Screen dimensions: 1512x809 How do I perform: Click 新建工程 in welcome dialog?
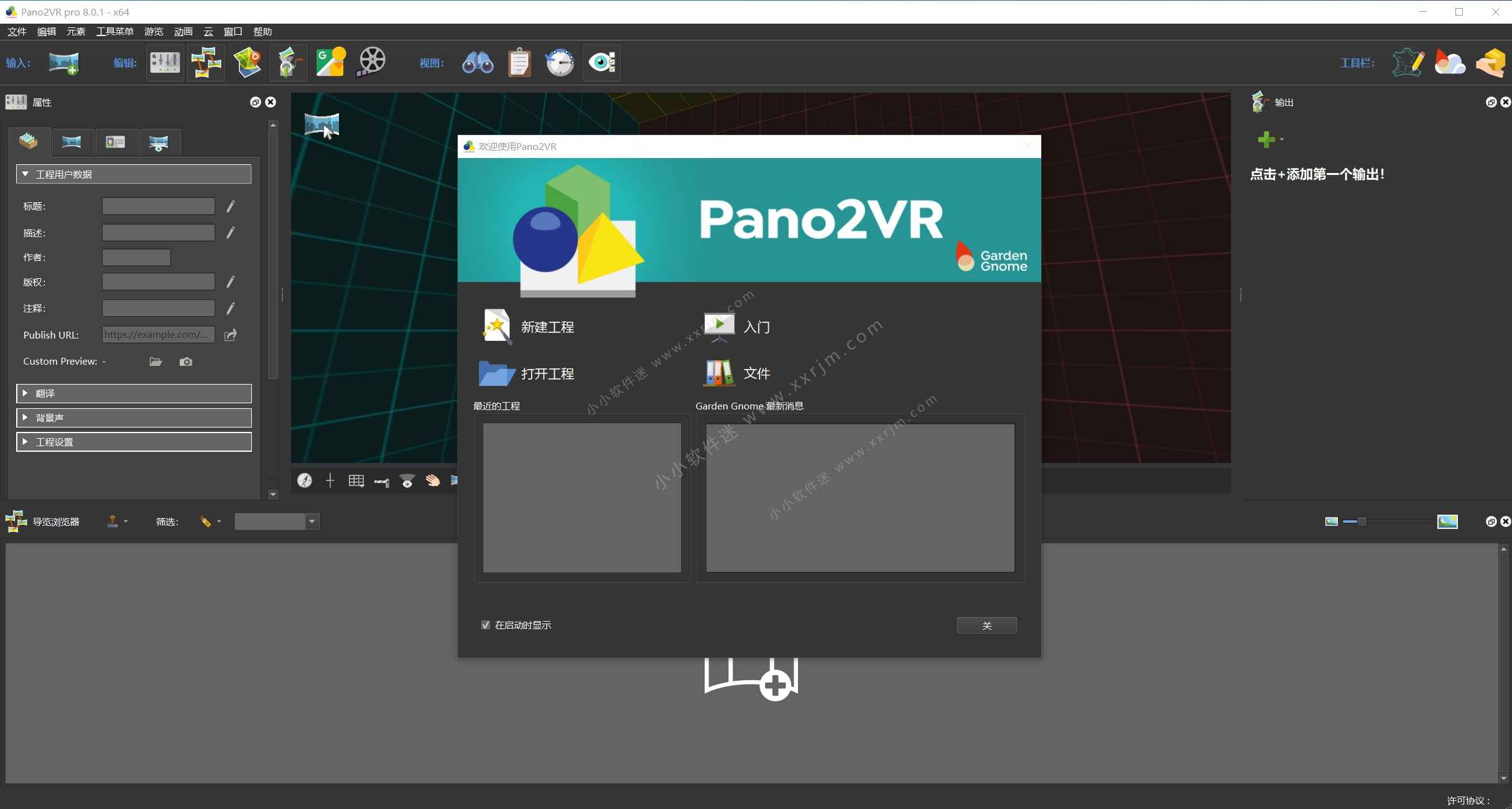[529, 327]
